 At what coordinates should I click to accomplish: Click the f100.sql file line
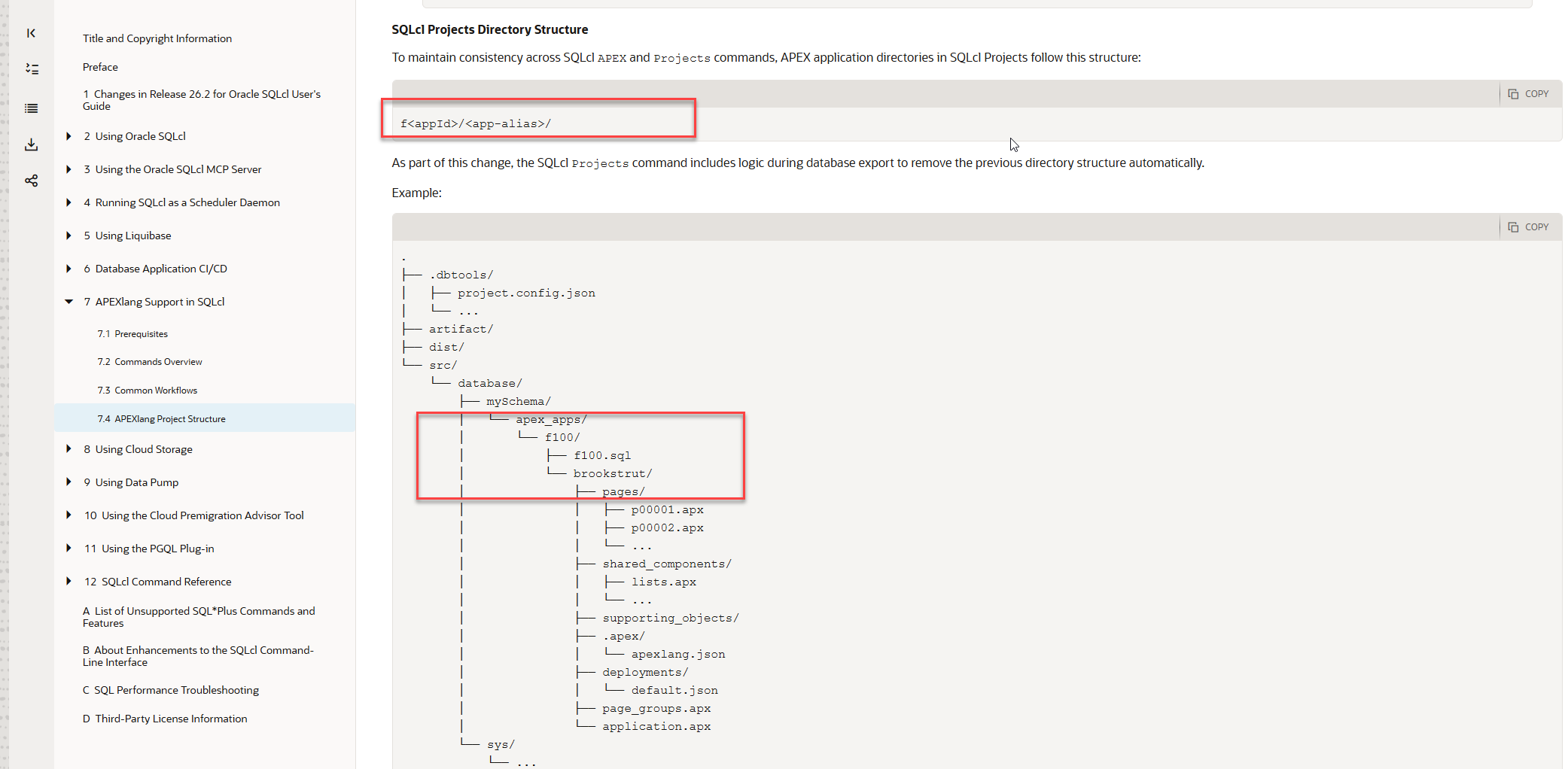tap(602, 455)
